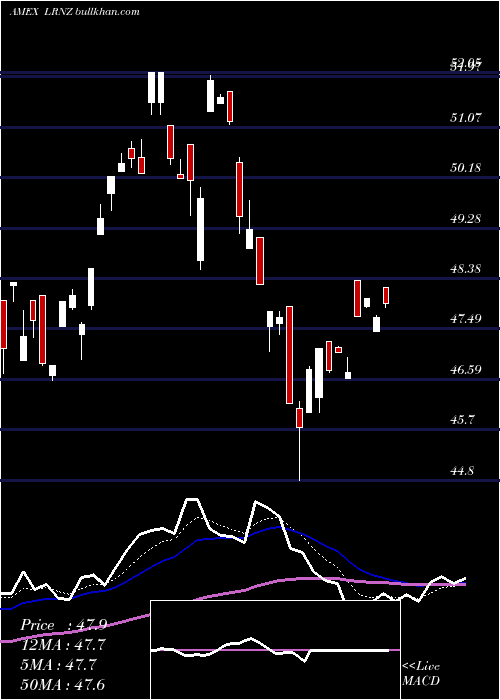The height and width of the screenshot is (700, 500).
Task: Click the candle with the long lower wick near 44.8
Action: 299,441
